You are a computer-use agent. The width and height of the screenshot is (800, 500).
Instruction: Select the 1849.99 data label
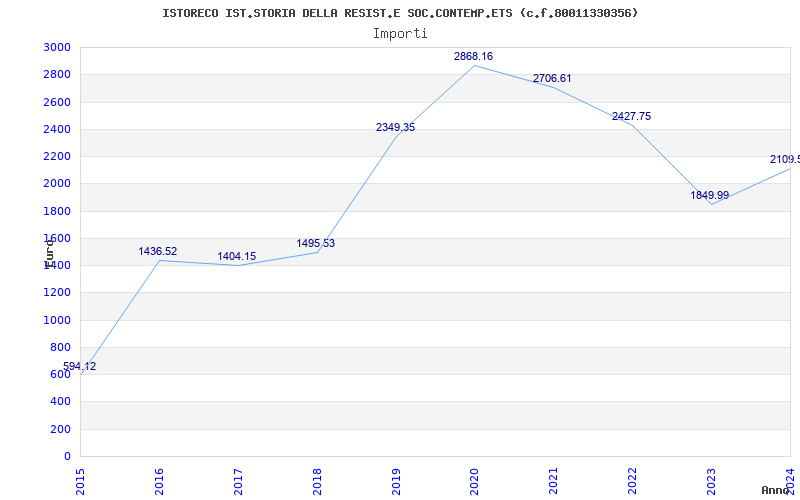pos(710,195)
